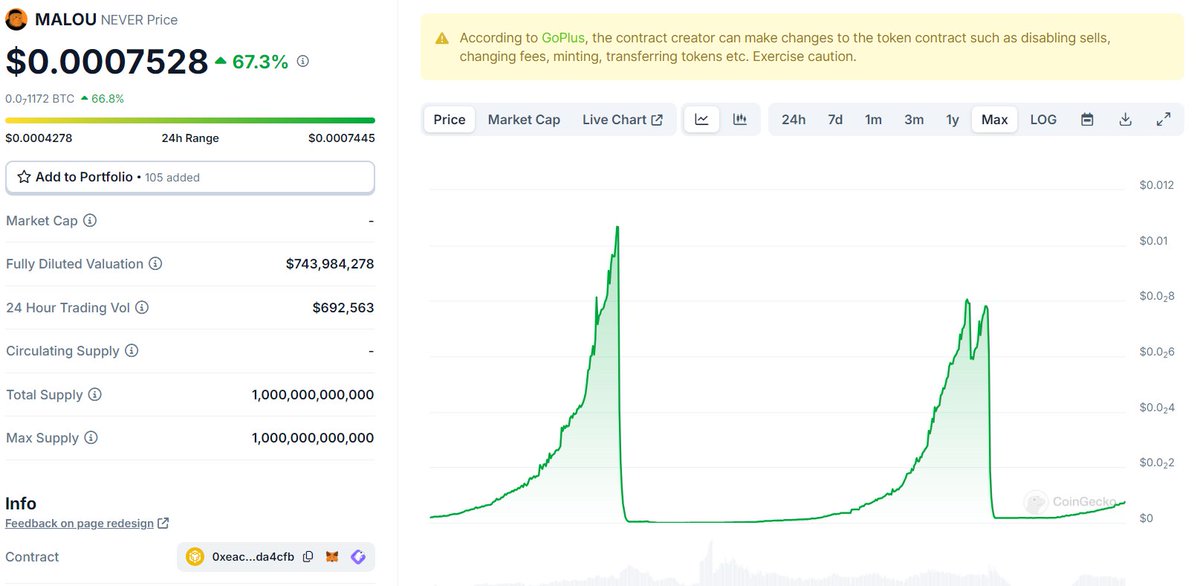Open price info icon beside 67.3%

(x=303, y=61)
